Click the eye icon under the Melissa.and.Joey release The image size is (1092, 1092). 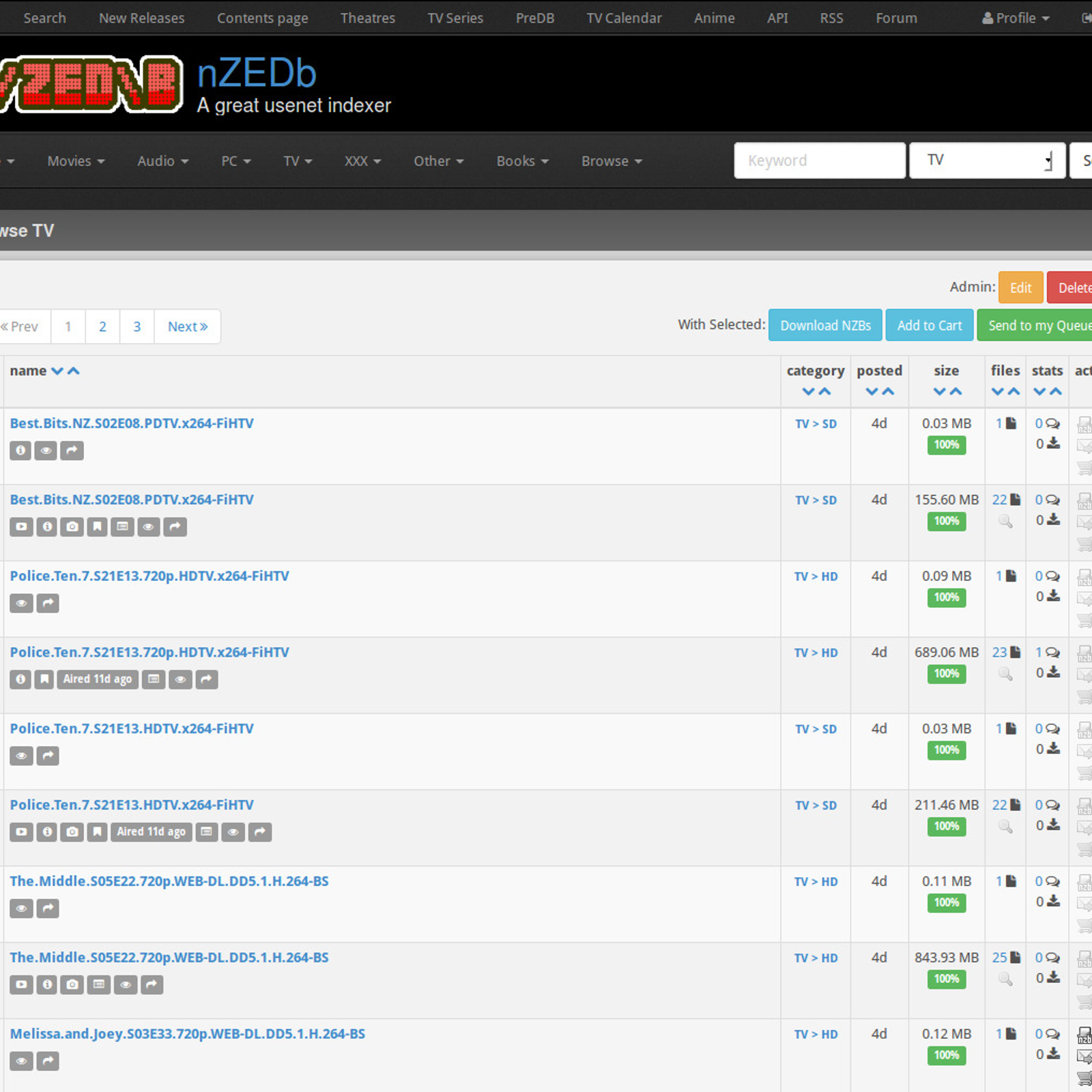click(x=22, y=1062)
